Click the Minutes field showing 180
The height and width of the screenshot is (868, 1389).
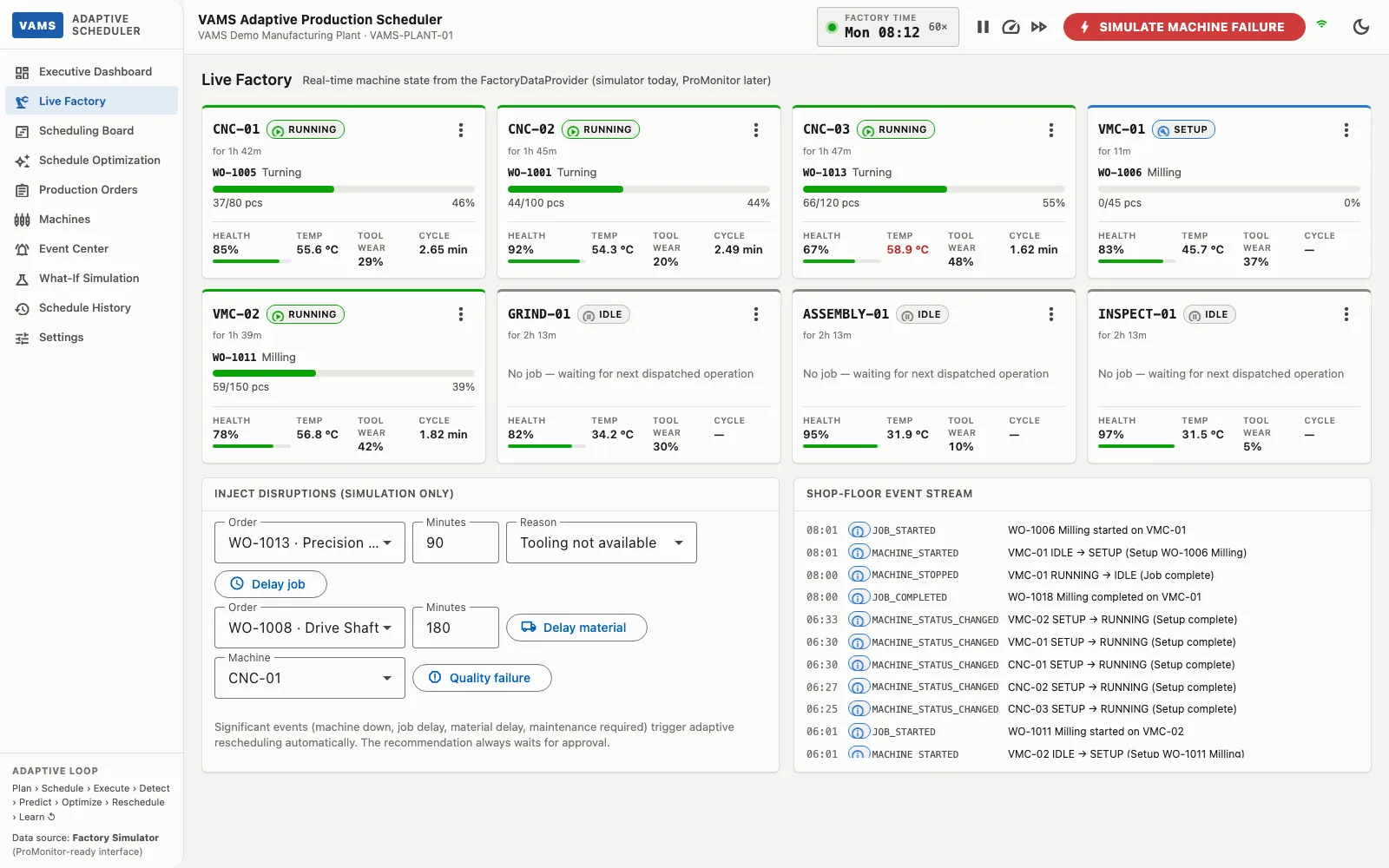tap(456, 628)
